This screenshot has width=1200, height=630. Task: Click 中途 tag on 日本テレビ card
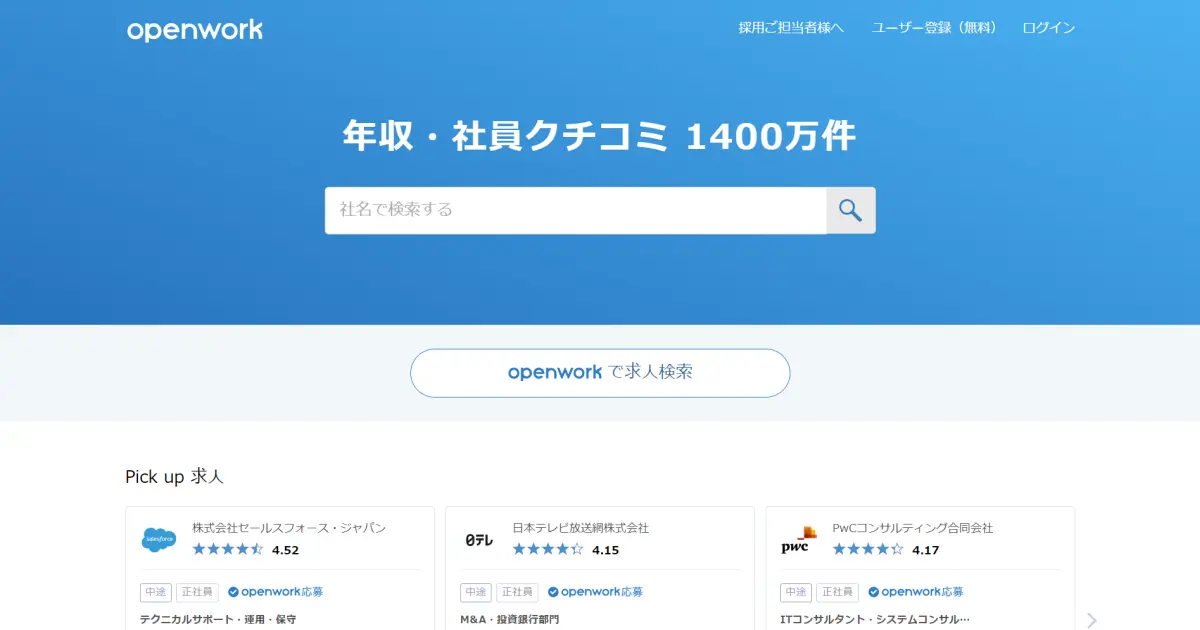coord(476,592)
